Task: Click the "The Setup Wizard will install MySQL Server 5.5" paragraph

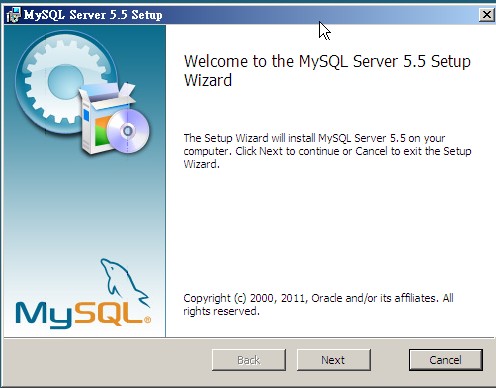Action: [327, 151]
